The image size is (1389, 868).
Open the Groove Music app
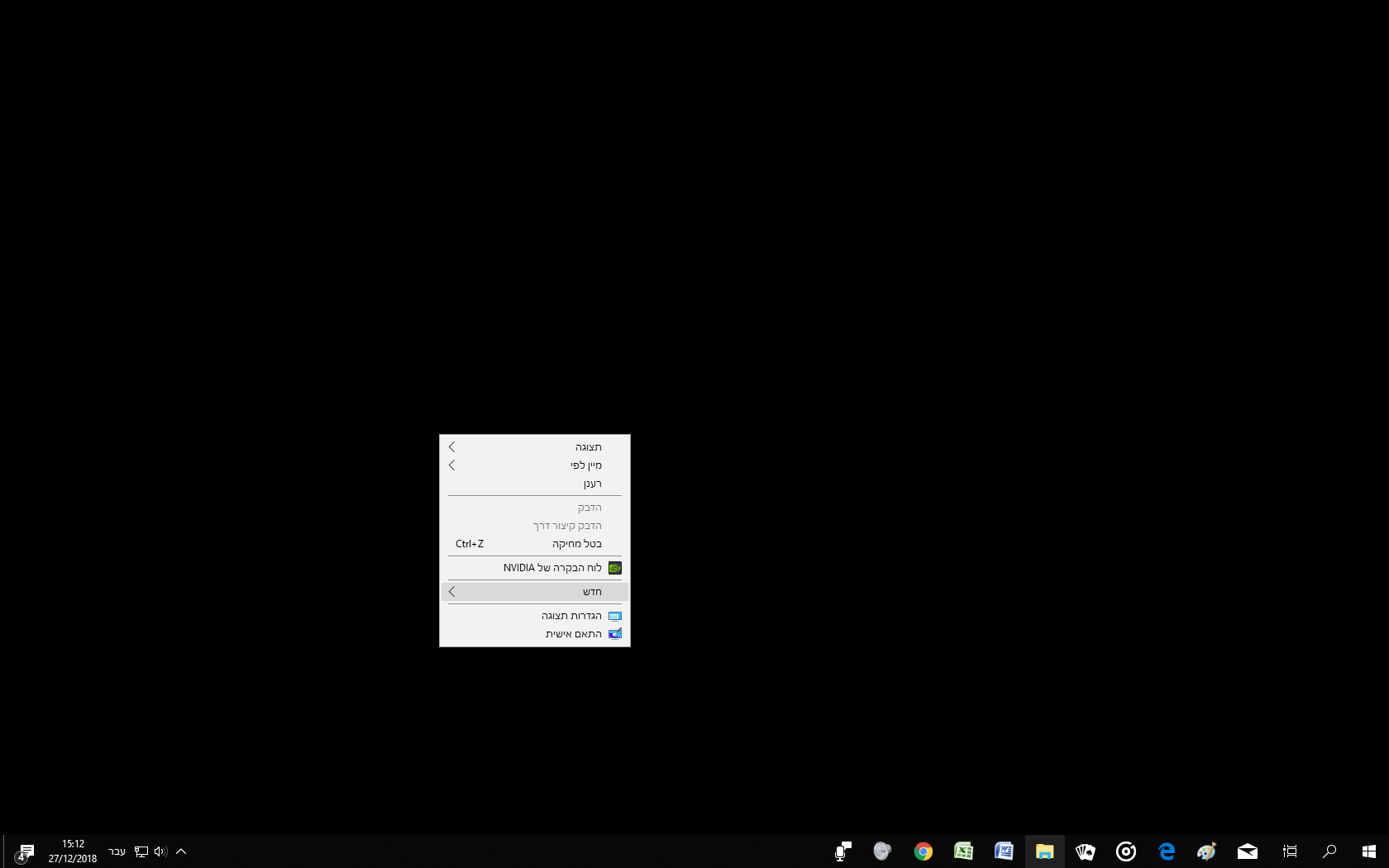(x=1126, y=851)
